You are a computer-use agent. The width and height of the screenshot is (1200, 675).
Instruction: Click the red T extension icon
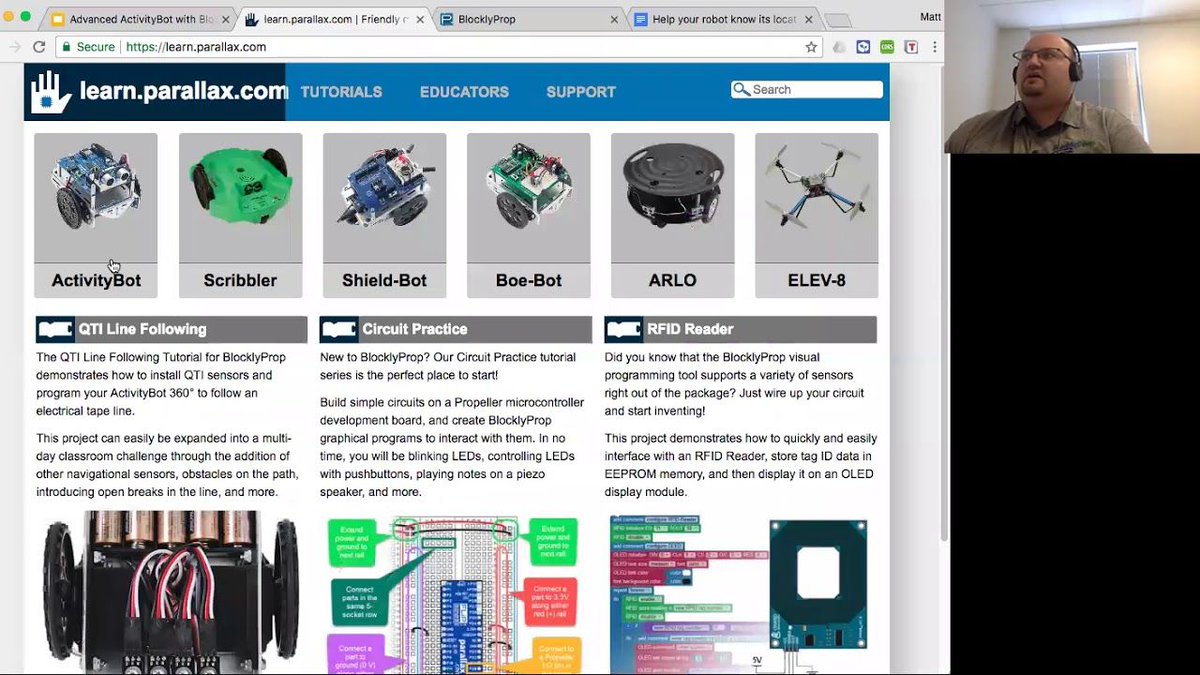[911, 46]
